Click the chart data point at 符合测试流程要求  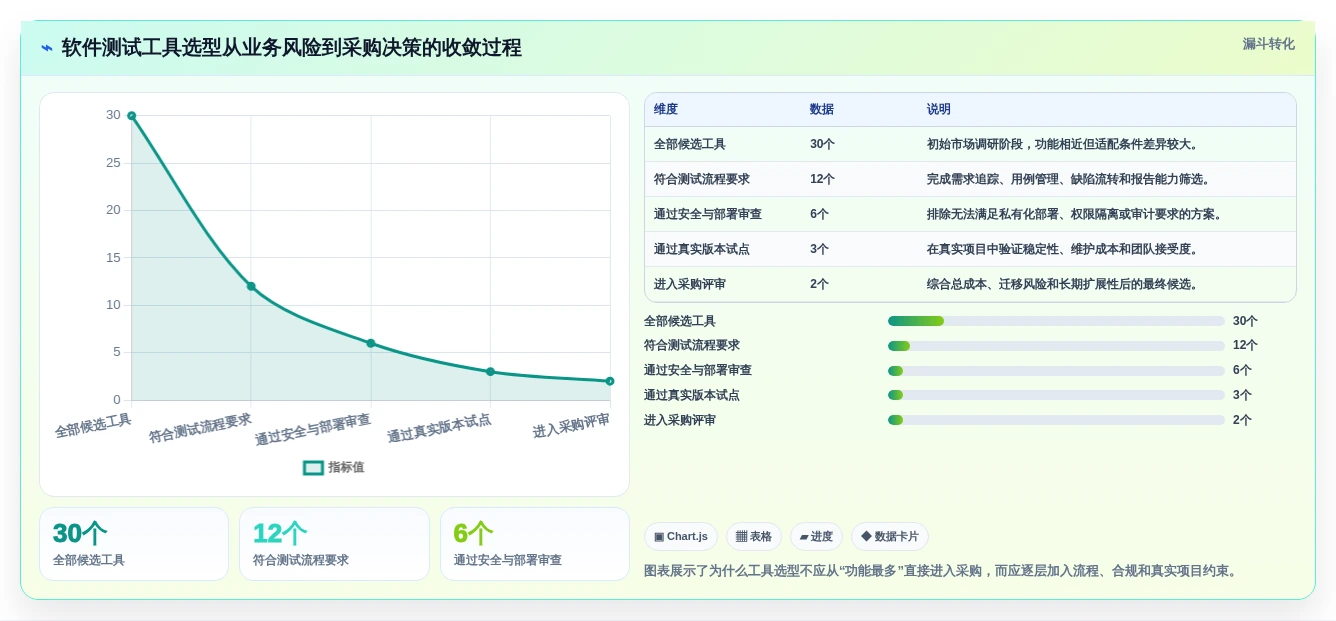[x=251, y=286]
